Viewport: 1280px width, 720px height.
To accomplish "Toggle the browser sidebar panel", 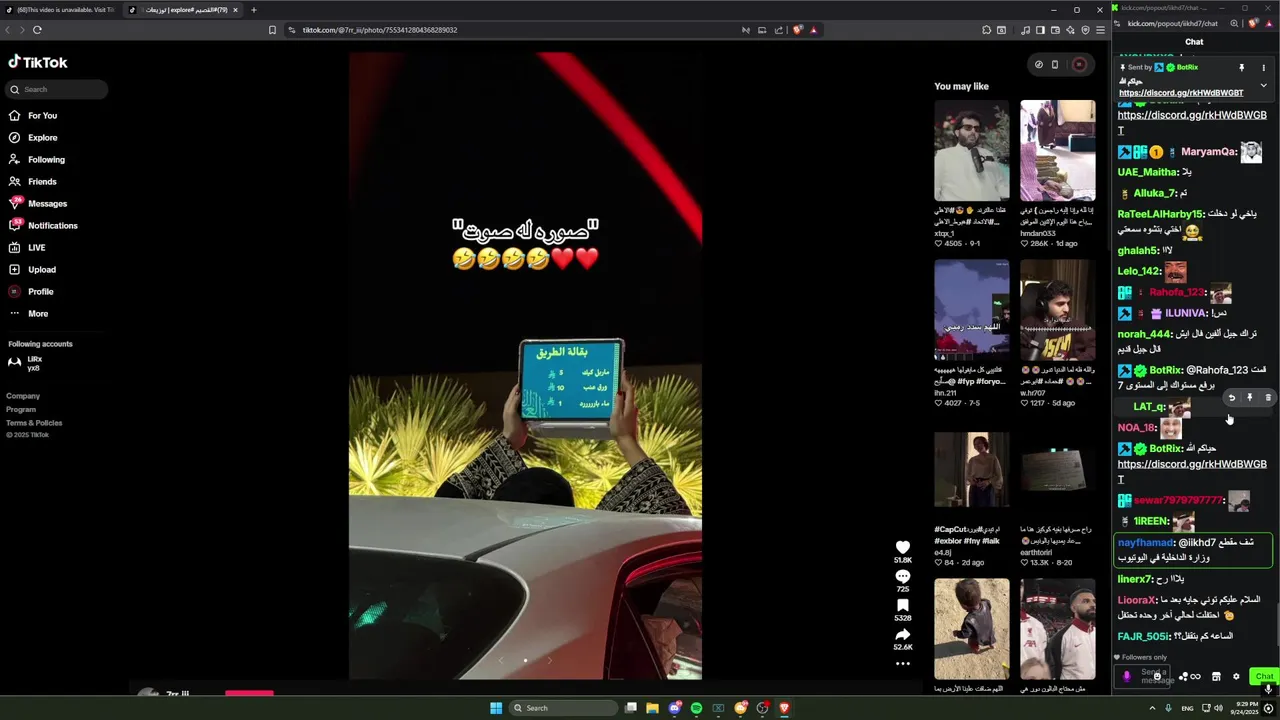I will pyautogui.click(x=1040, y=30).
